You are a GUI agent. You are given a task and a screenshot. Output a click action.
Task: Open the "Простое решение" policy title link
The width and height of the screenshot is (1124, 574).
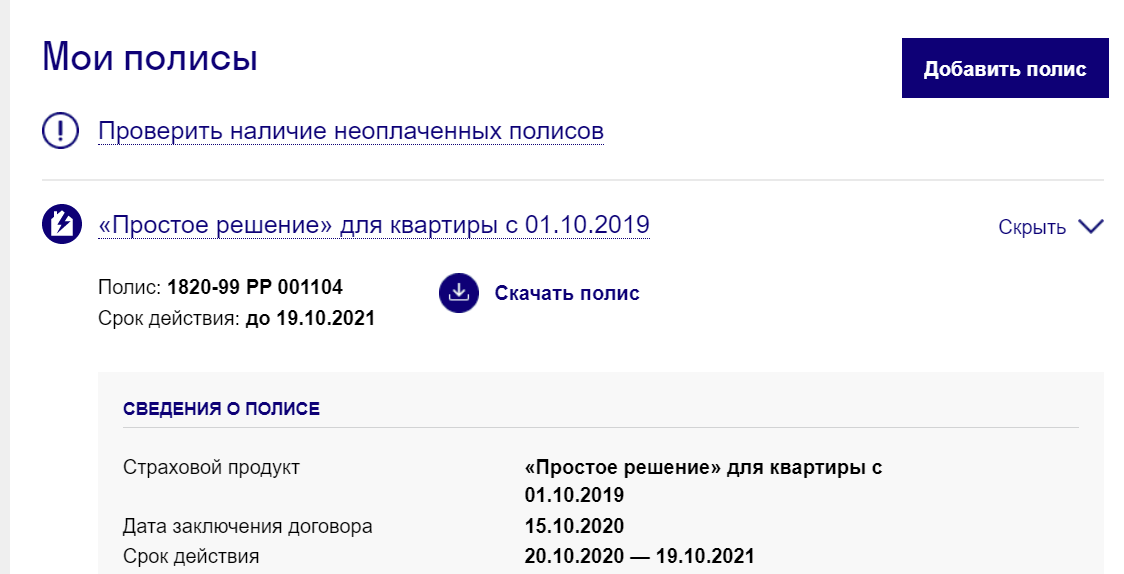(374, 225)
